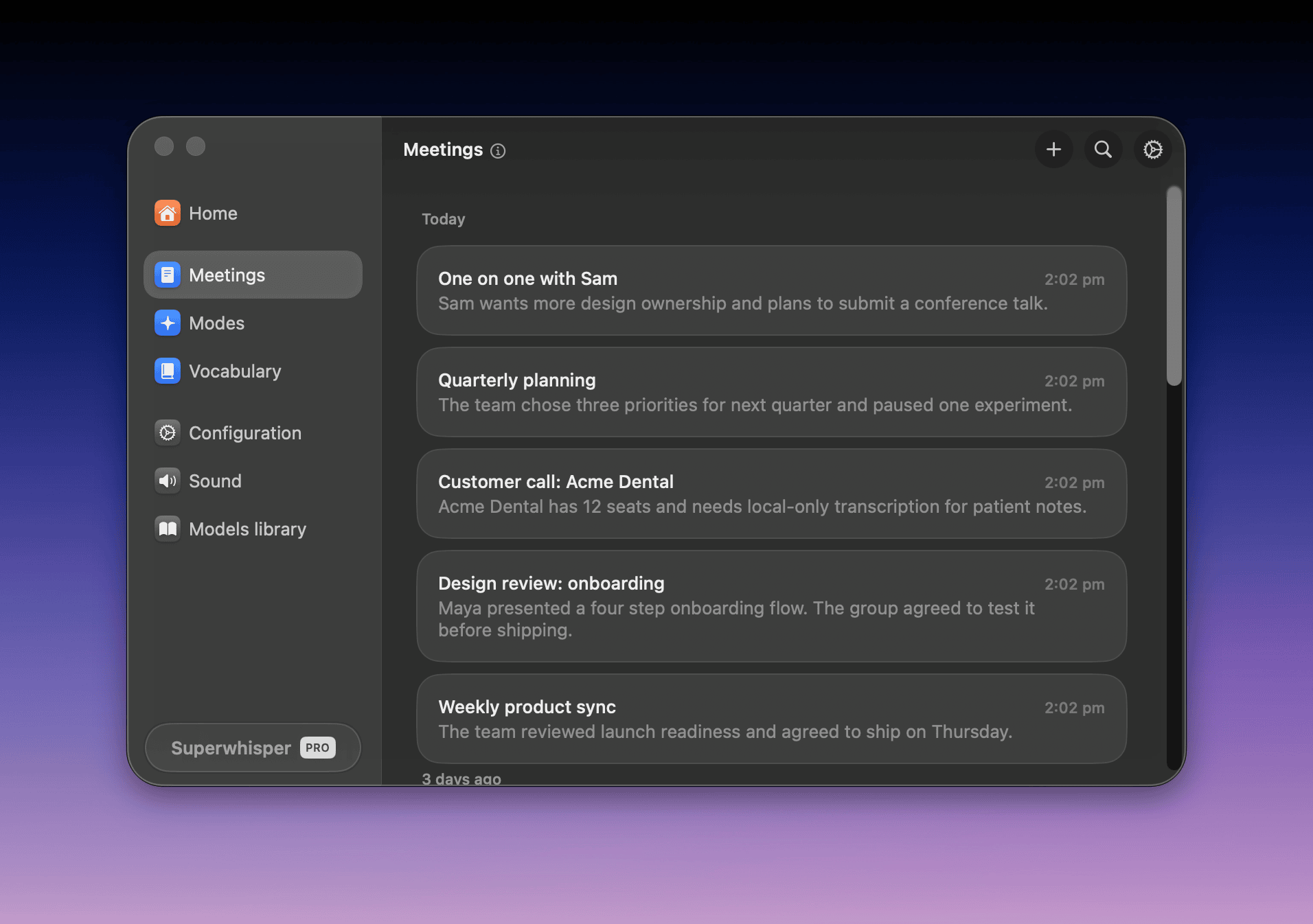This screenshot has width=1313, height=924.
Task: Open the Configuration label
Action: [245, 433]
